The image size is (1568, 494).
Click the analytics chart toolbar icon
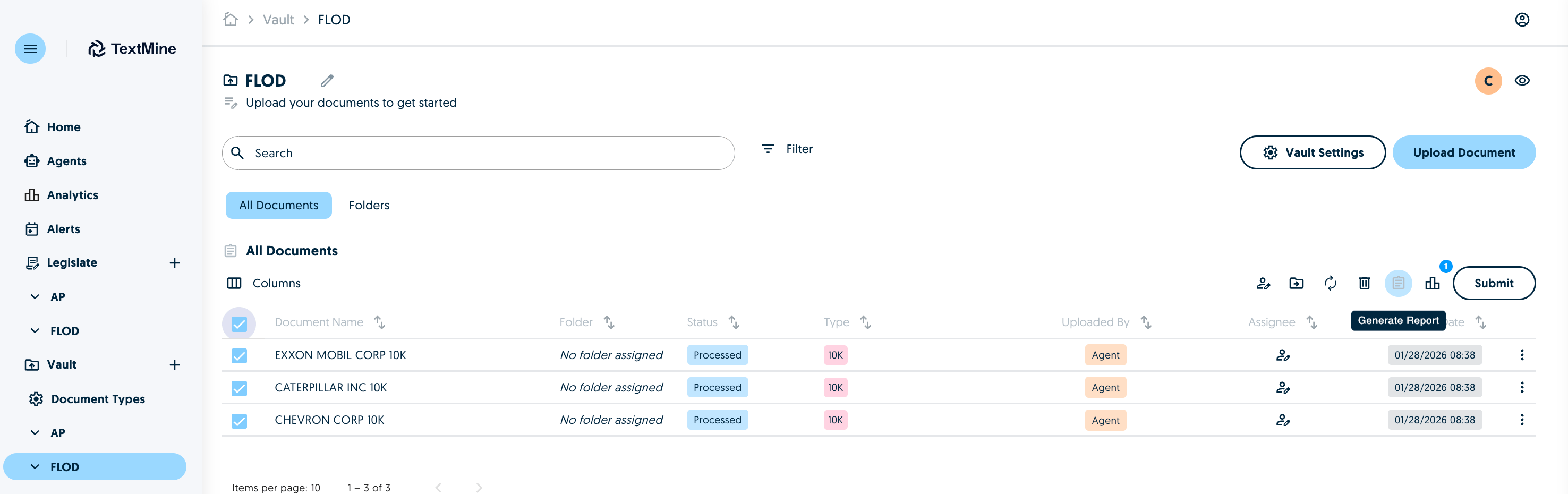pos(1432,284)
